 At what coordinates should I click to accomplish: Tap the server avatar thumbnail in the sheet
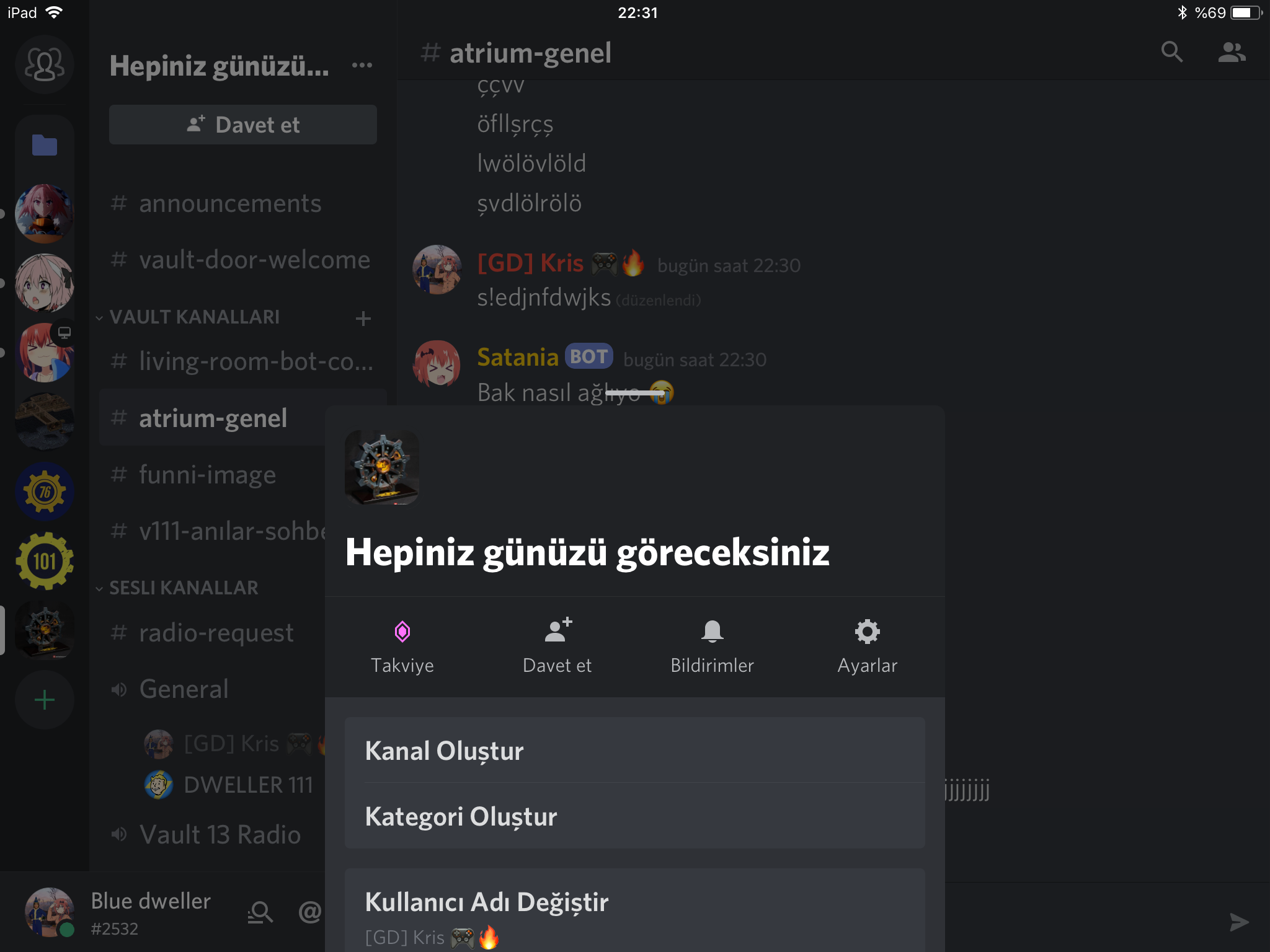tap(381, 467)
